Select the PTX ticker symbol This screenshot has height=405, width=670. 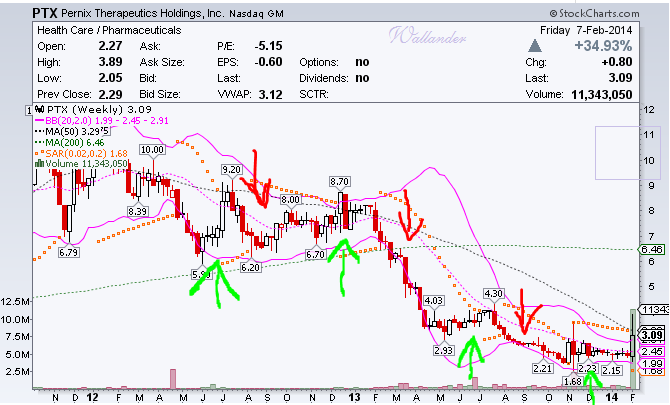(44, 13)
